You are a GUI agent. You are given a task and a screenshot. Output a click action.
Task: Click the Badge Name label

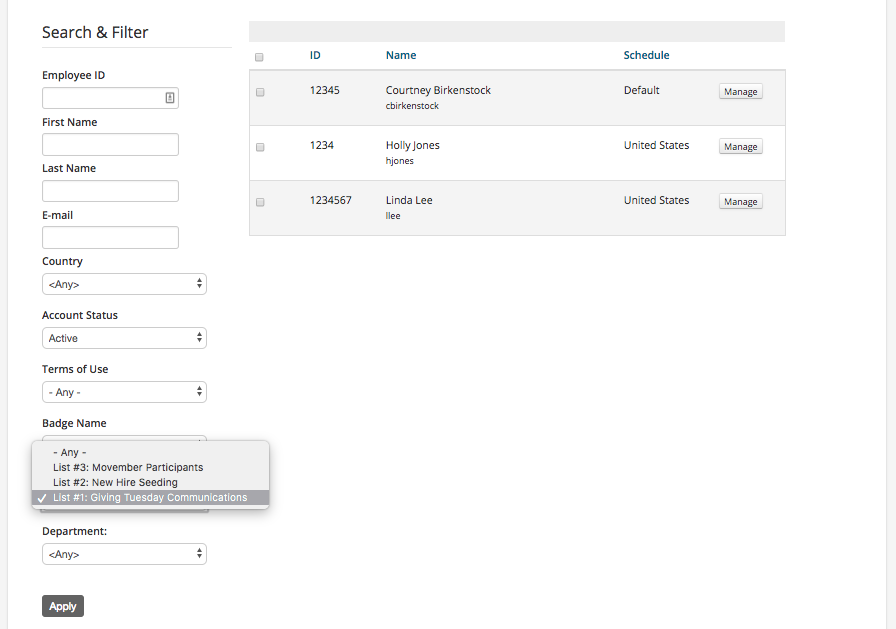74,423
